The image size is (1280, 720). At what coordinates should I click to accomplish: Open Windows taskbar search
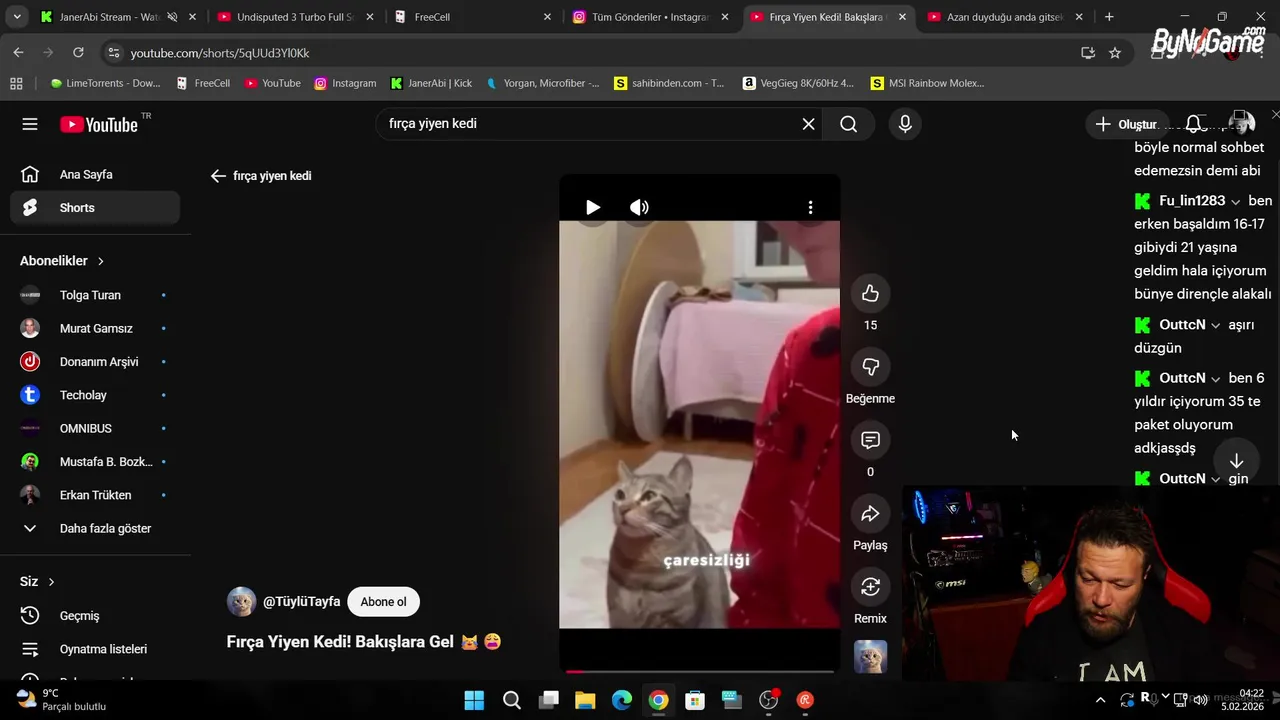click(x=511, y=700)
